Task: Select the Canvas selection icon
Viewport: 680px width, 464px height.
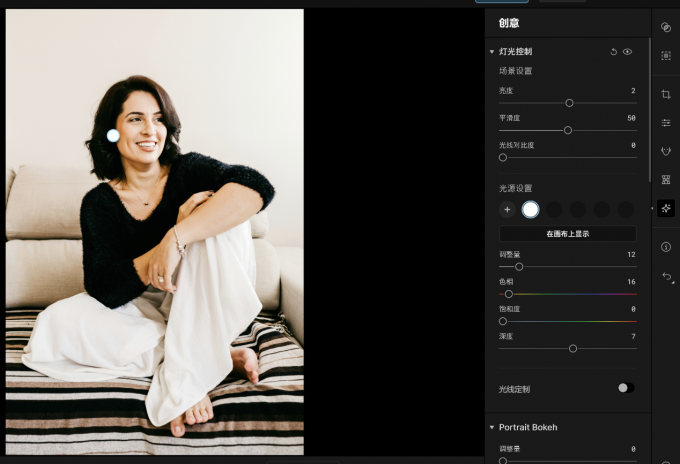Action: pos(666,56)
